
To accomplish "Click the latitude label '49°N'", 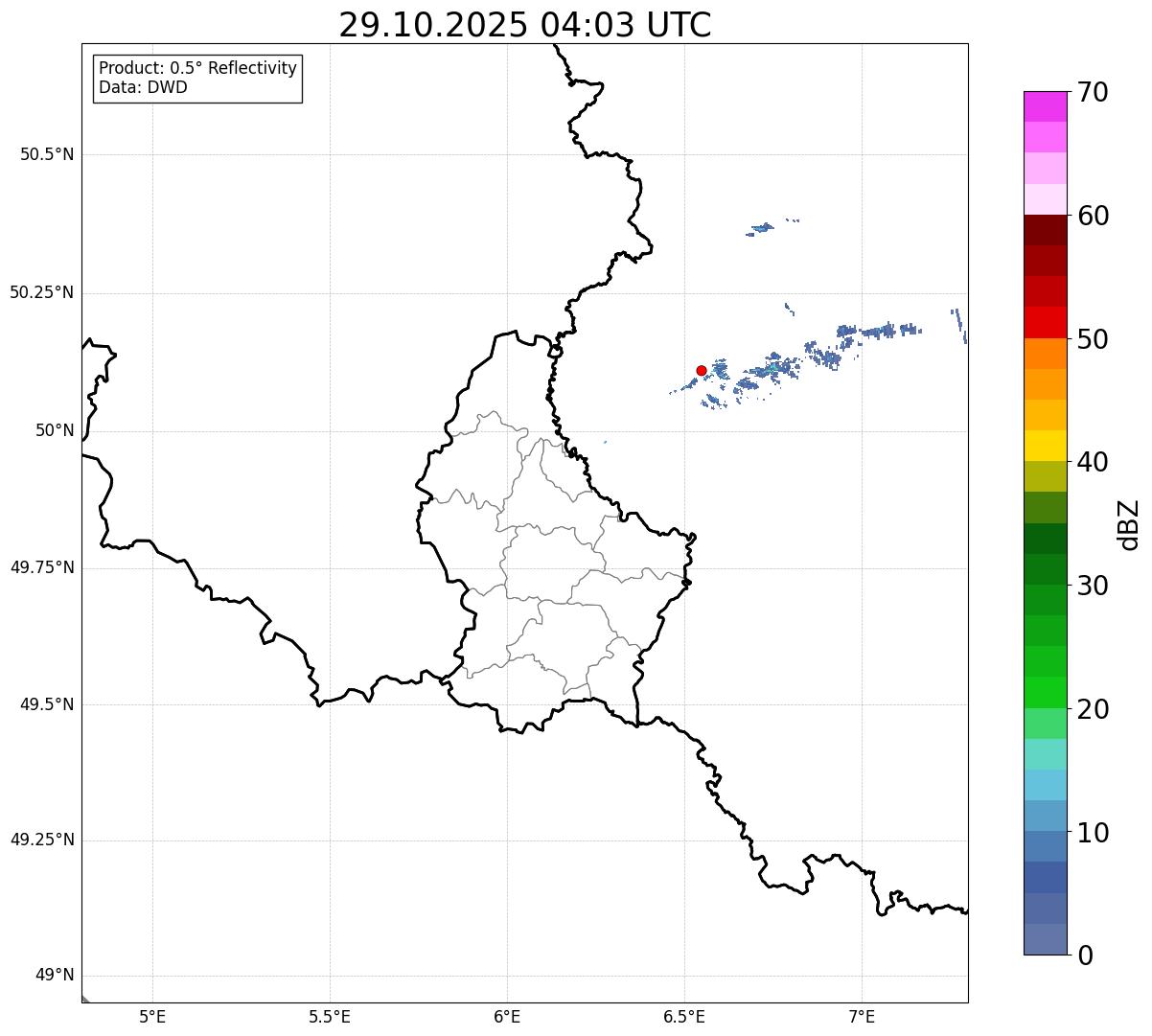I will point(55,976).
